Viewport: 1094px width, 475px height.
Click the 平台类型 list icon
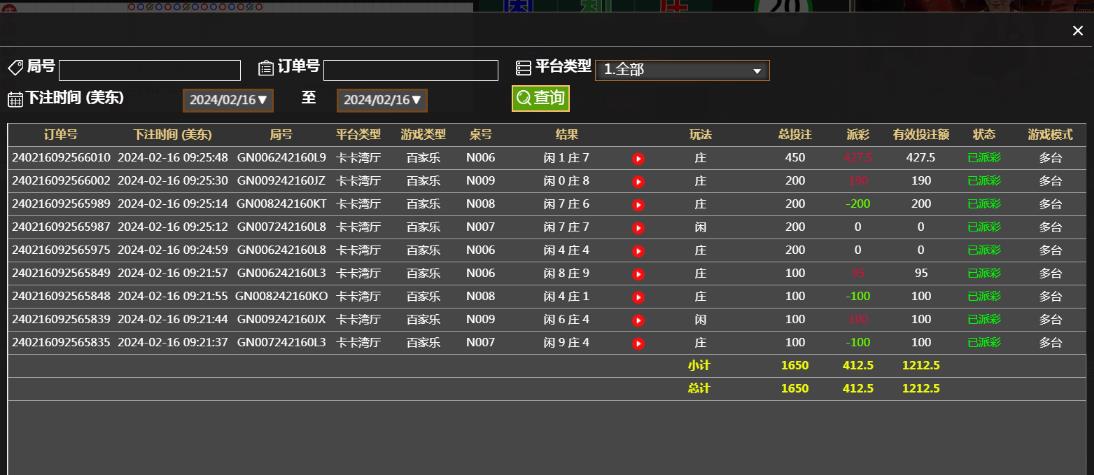(523, 68)
